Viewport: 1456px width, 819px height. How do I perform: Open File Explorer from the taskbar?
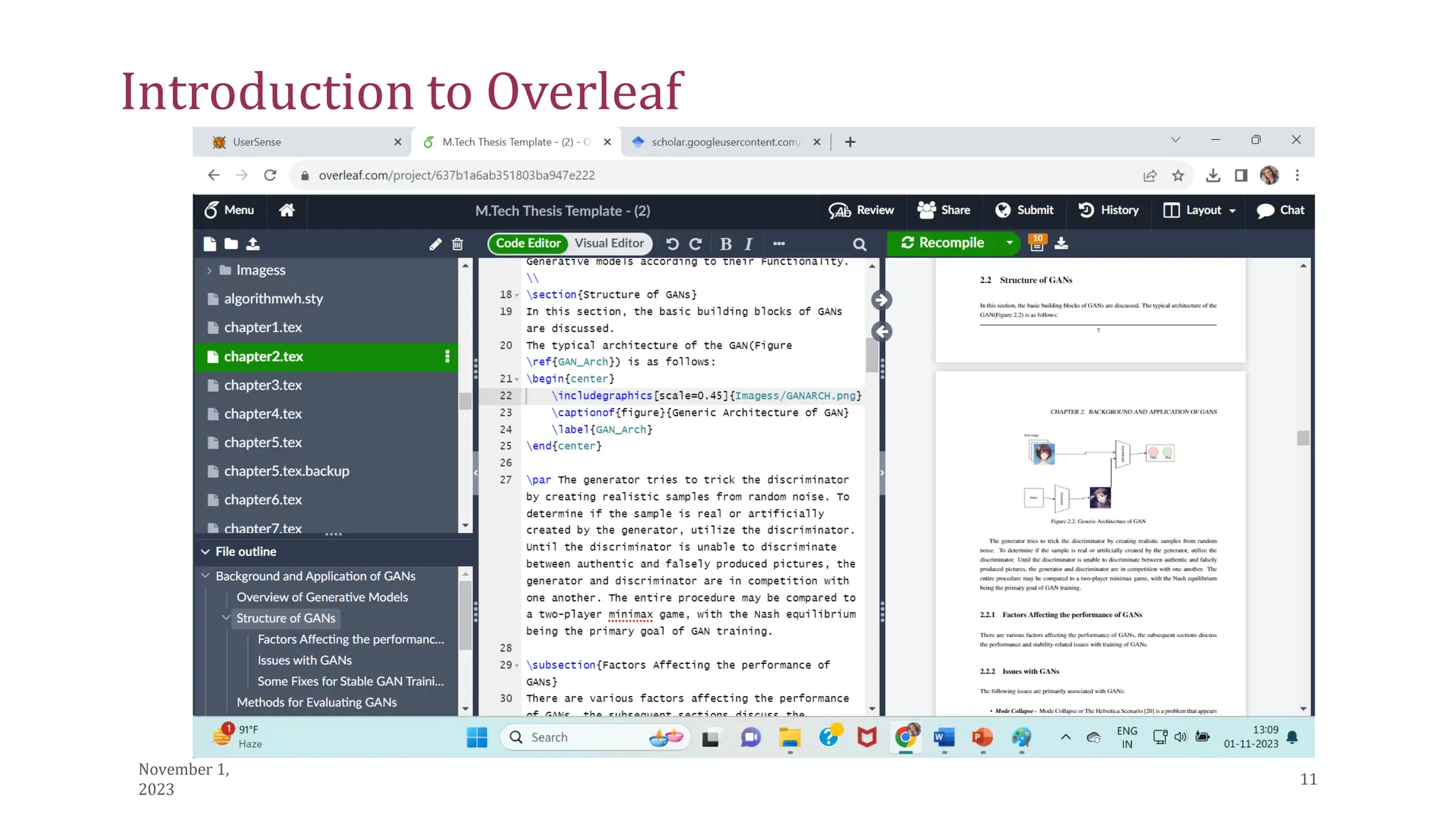(x=789, y=738)
